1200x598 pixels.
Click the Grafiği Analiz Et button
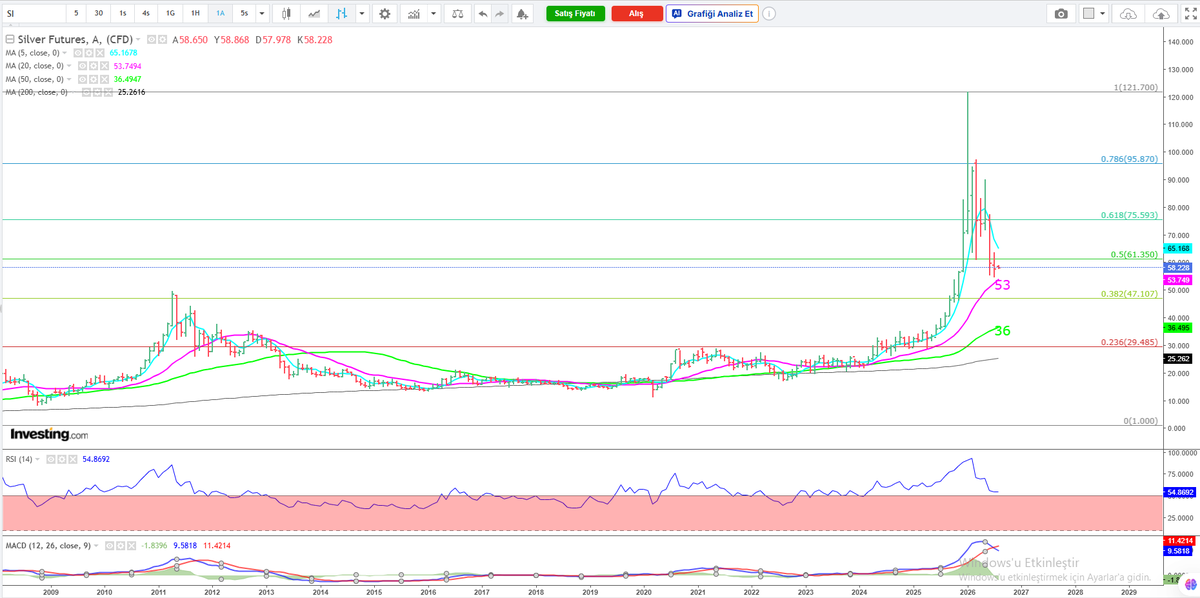712,14
